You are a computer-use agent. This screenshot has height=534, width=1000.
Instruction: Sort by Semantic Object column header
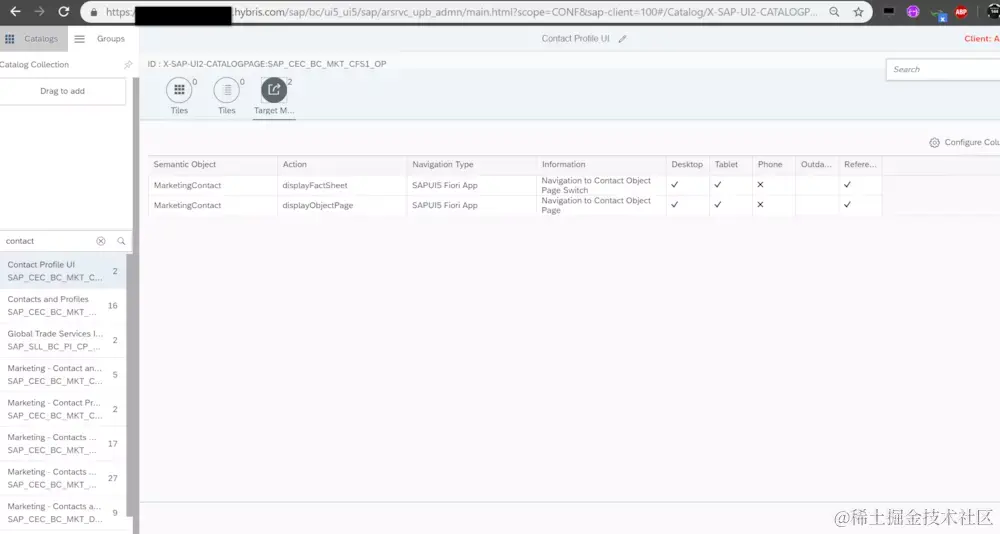pyautogui.click(x=213, y=165)
